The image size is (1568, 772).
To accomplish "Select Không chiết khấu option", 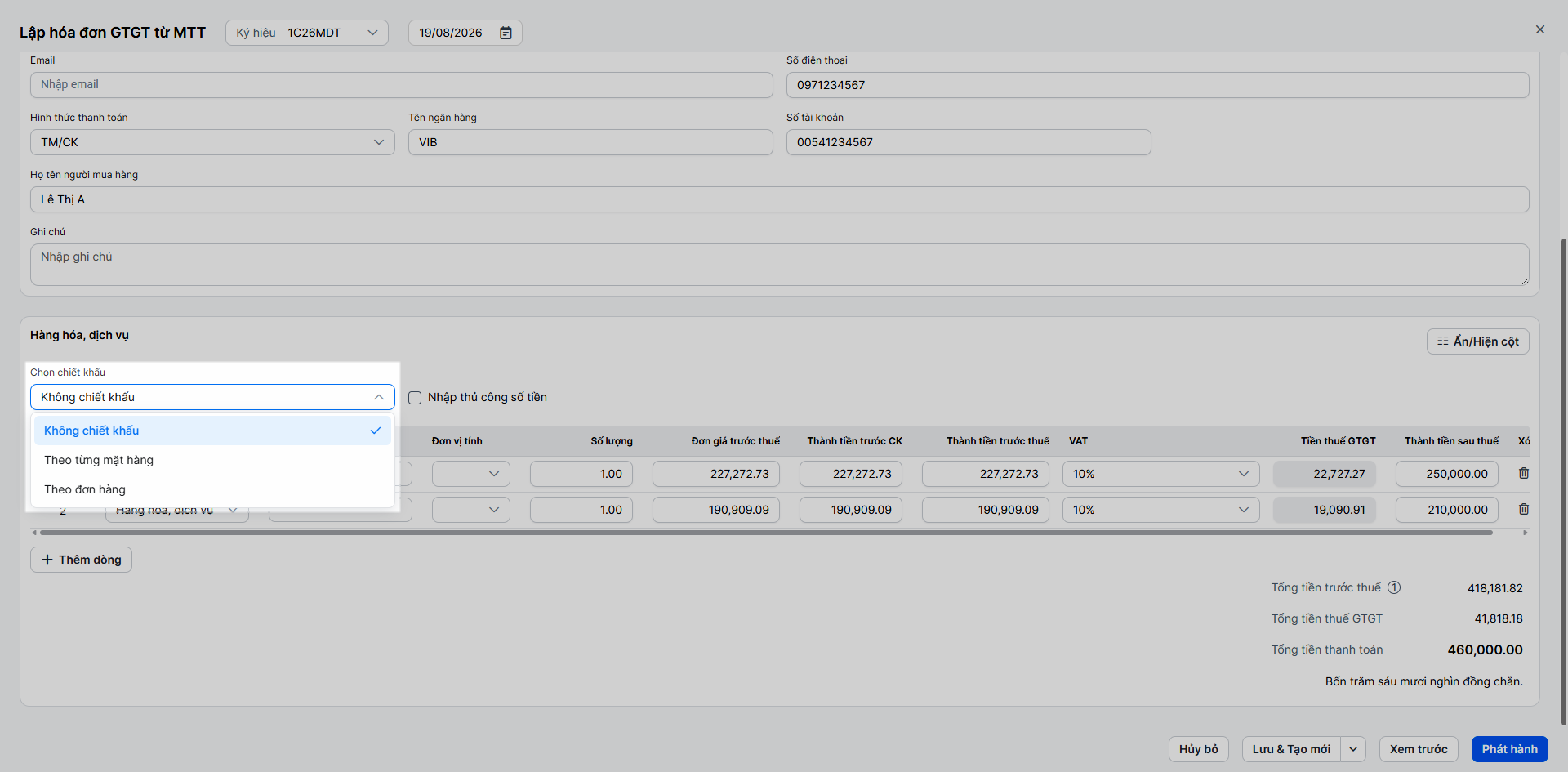I will pyautogui.click(x=212, y=431).
